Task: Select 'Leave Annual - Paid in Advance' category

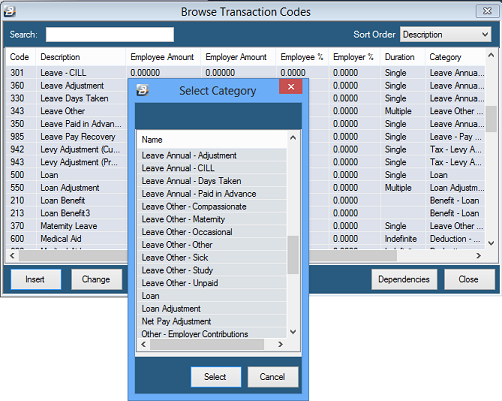Action: [x=212, y=194]
